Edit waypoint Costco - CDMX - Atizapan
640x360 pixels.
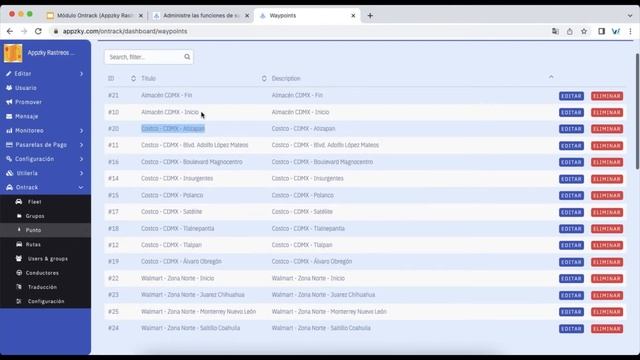click(x=571, y=129)
